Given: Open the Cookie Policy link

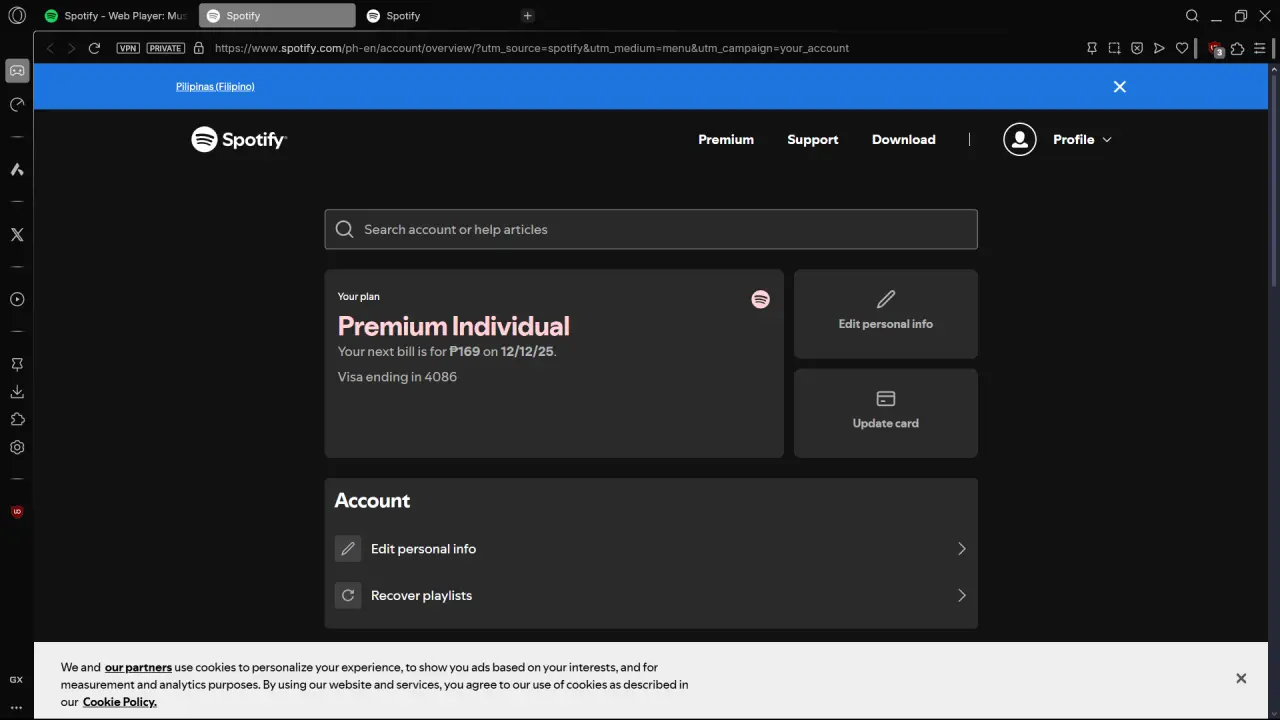Looking at the screenshot, I should point(120,702).
